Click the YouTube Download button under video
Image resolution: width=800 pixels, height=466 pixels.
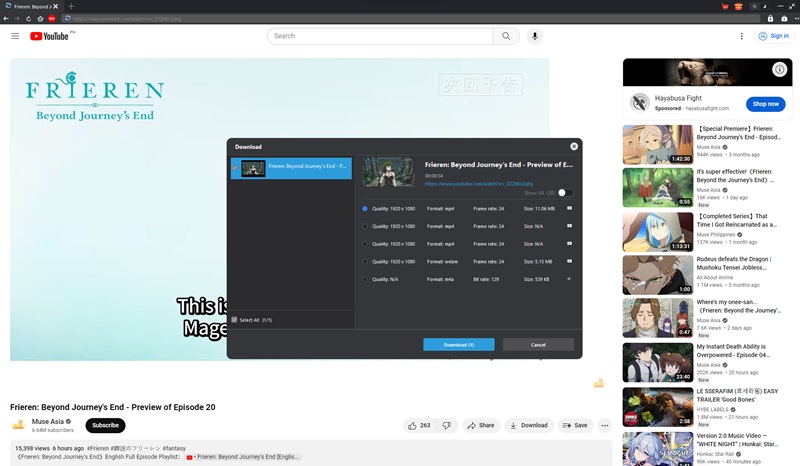pyautogui.click(x=529, y=425)
